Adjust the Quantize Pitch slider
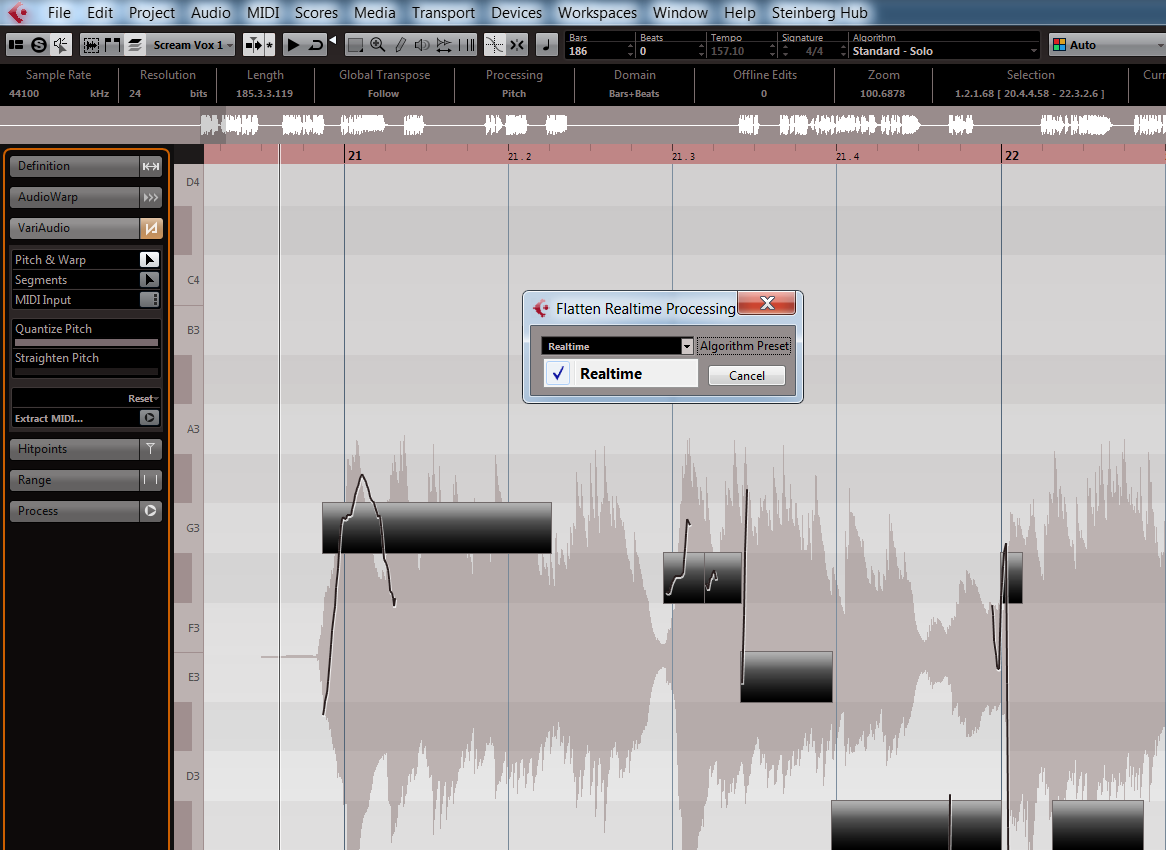The image size is (1166, 850). [86, 343]
